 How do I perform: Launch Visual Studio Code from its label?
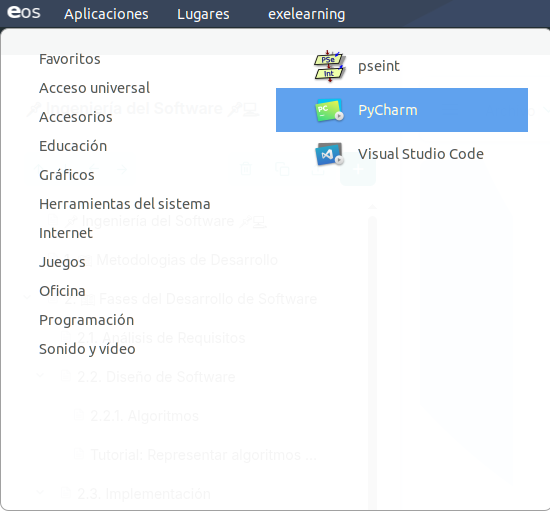[x=421, y=154]
